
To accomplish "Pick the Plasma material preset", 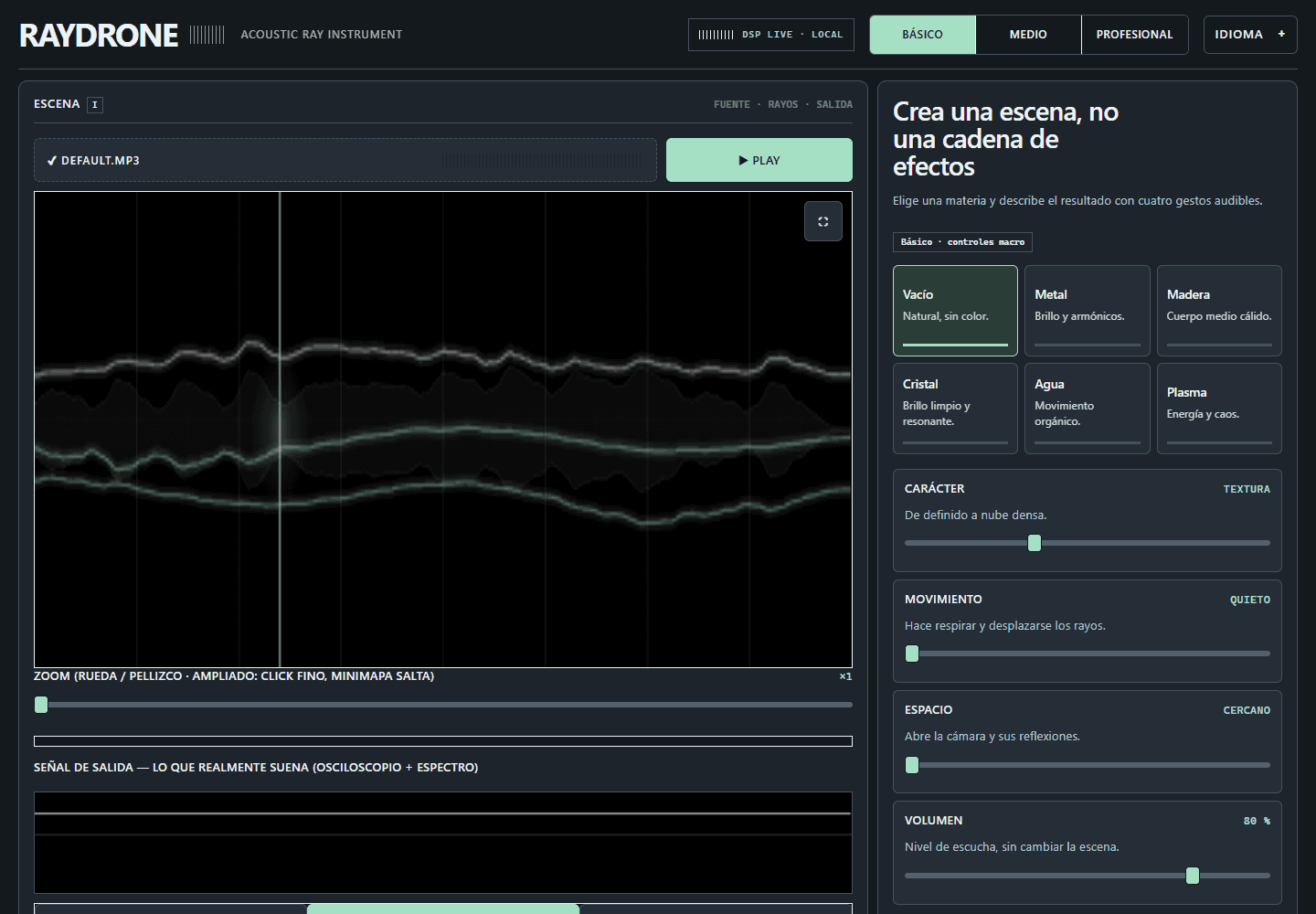I will pos(1219,409).
